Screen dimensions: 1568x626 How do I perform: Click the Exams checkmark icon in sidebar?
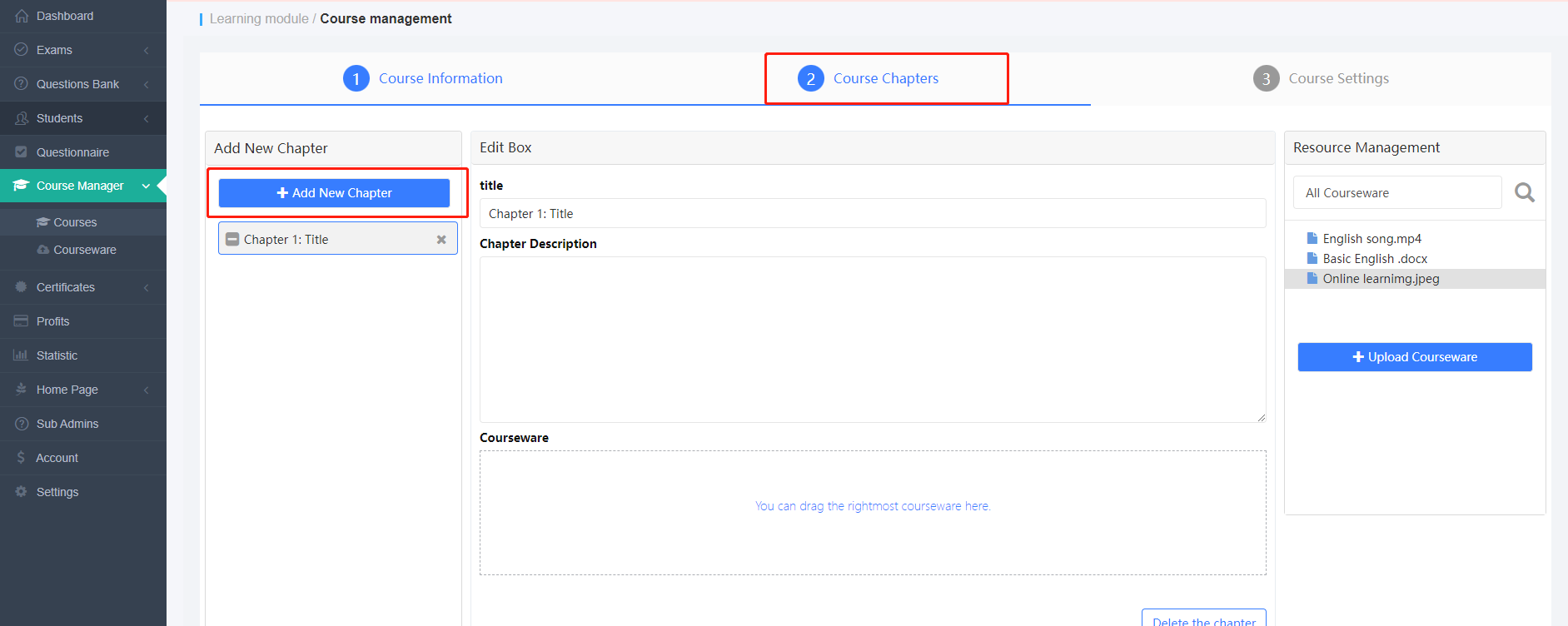coord(22,50)
